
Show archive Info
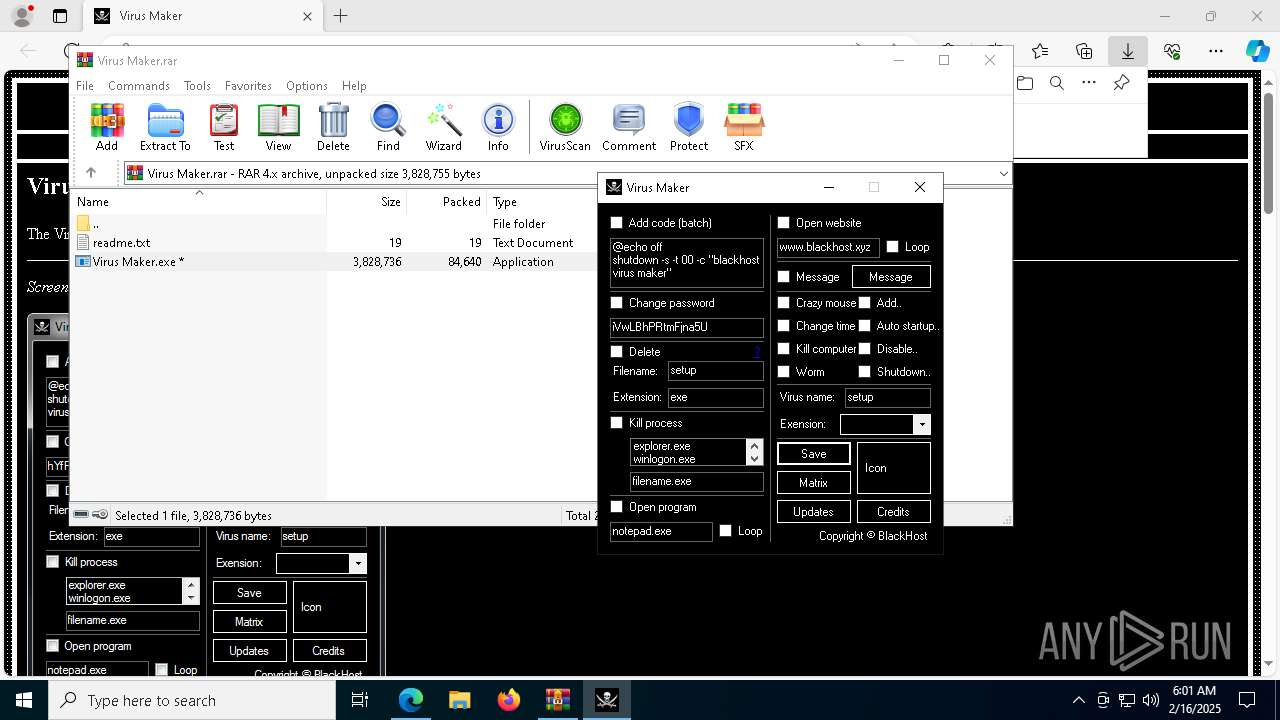point(498,127)
